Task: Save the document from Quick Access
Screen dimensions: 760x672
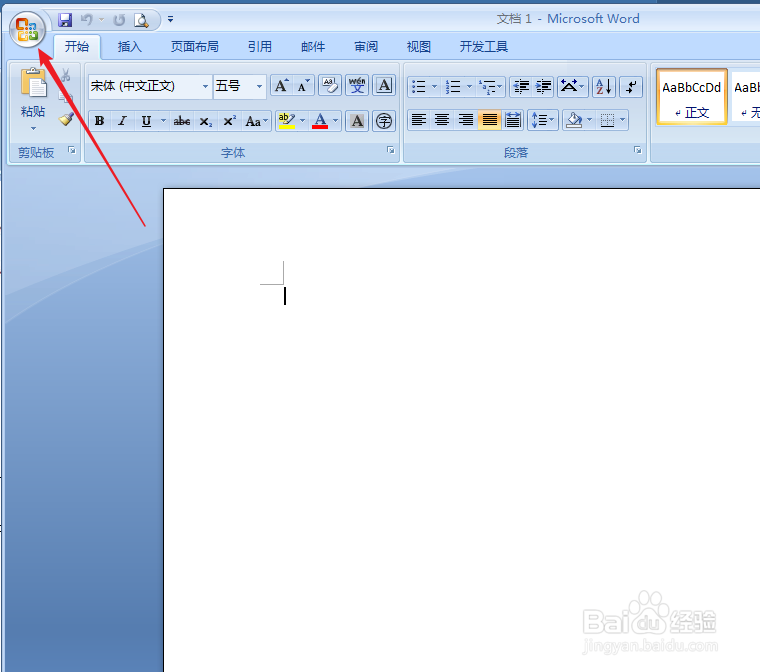Action: point(65,20)
